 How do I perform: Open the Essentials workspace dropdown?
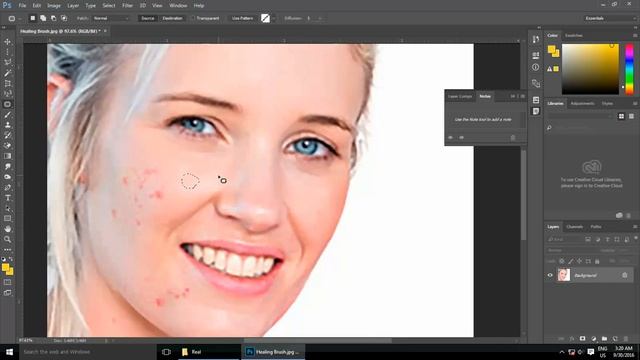tap(609, 18)
